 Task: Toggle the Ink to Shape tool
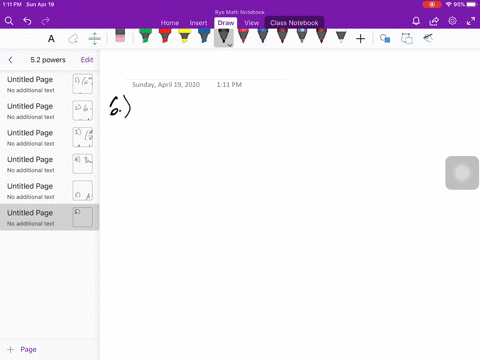(x=407, y=39)
